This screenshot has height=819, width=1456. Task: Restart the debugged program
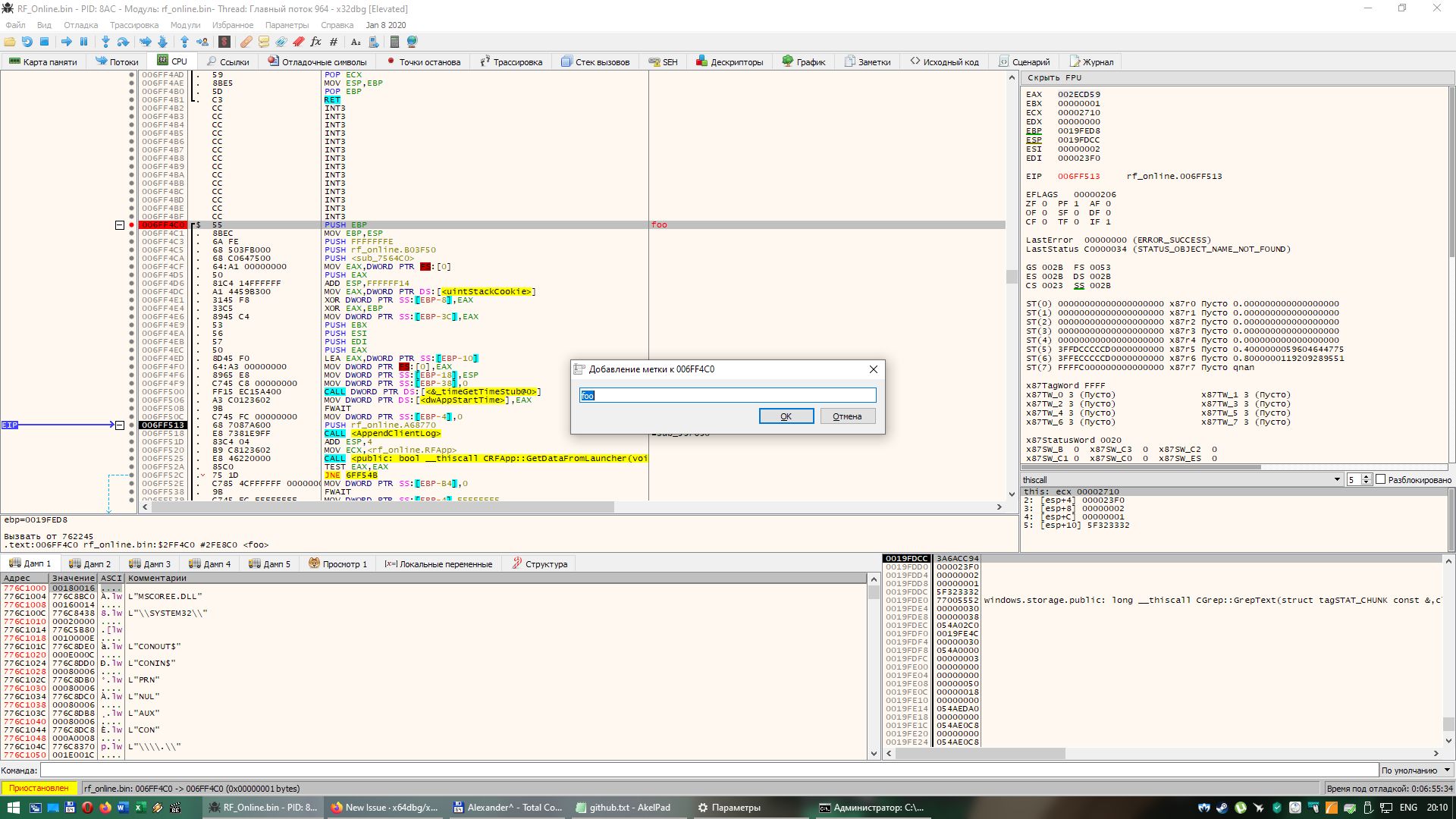(x=27, y=42)
